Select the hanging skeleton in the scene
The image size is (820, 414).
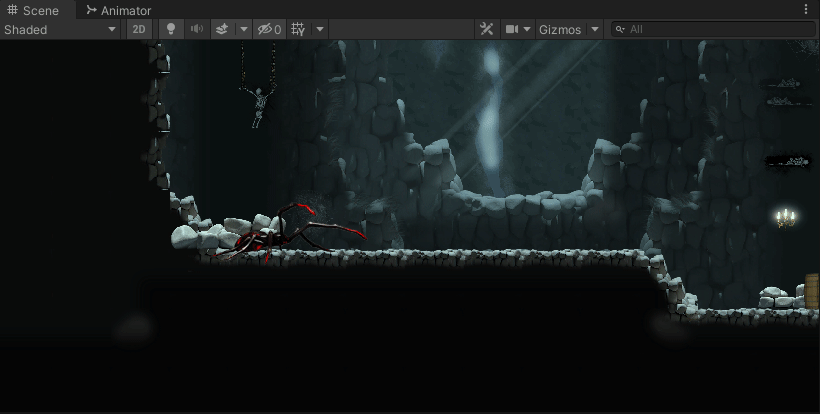point(258,107)
